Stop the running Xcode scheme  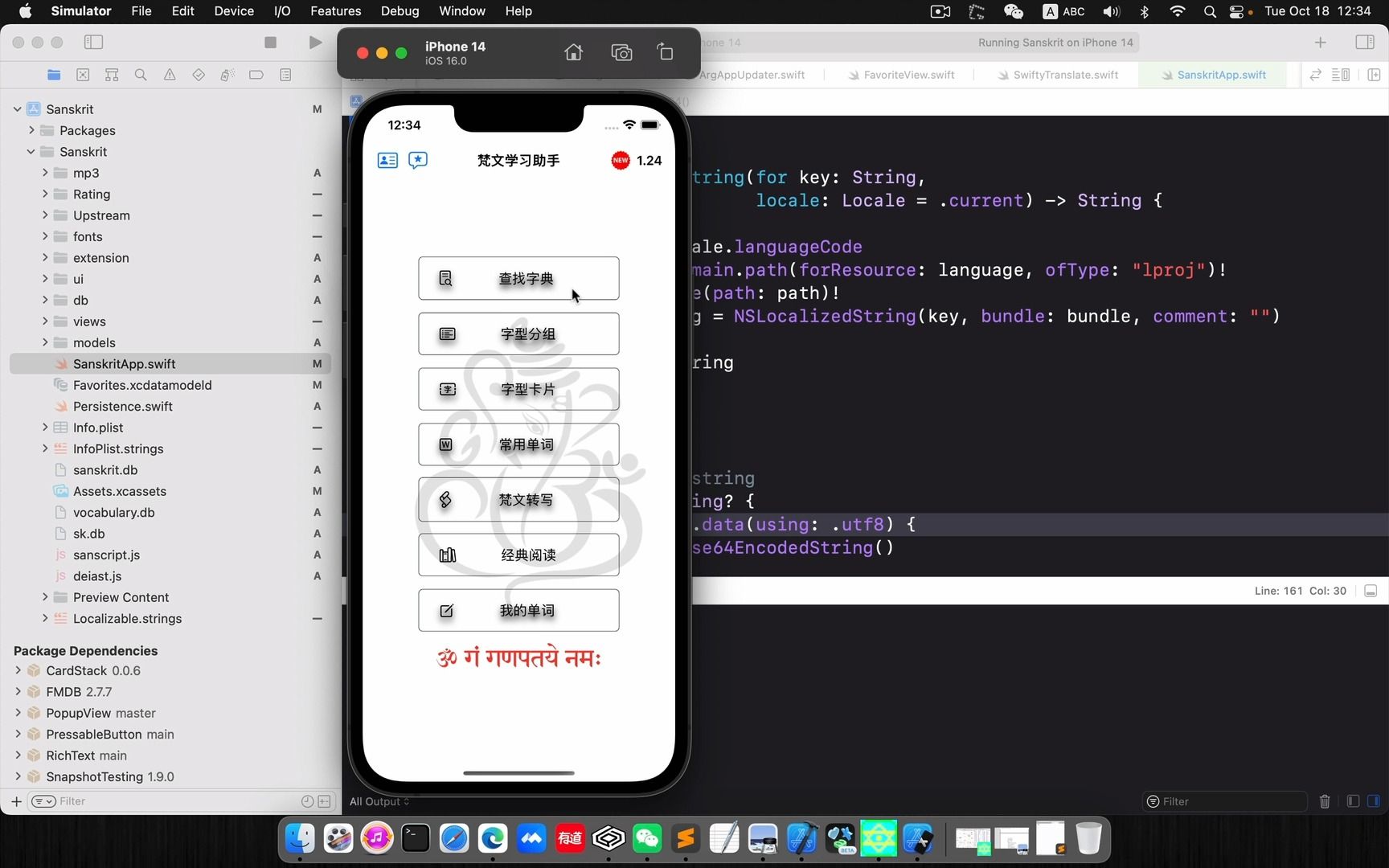click(271, 43)
